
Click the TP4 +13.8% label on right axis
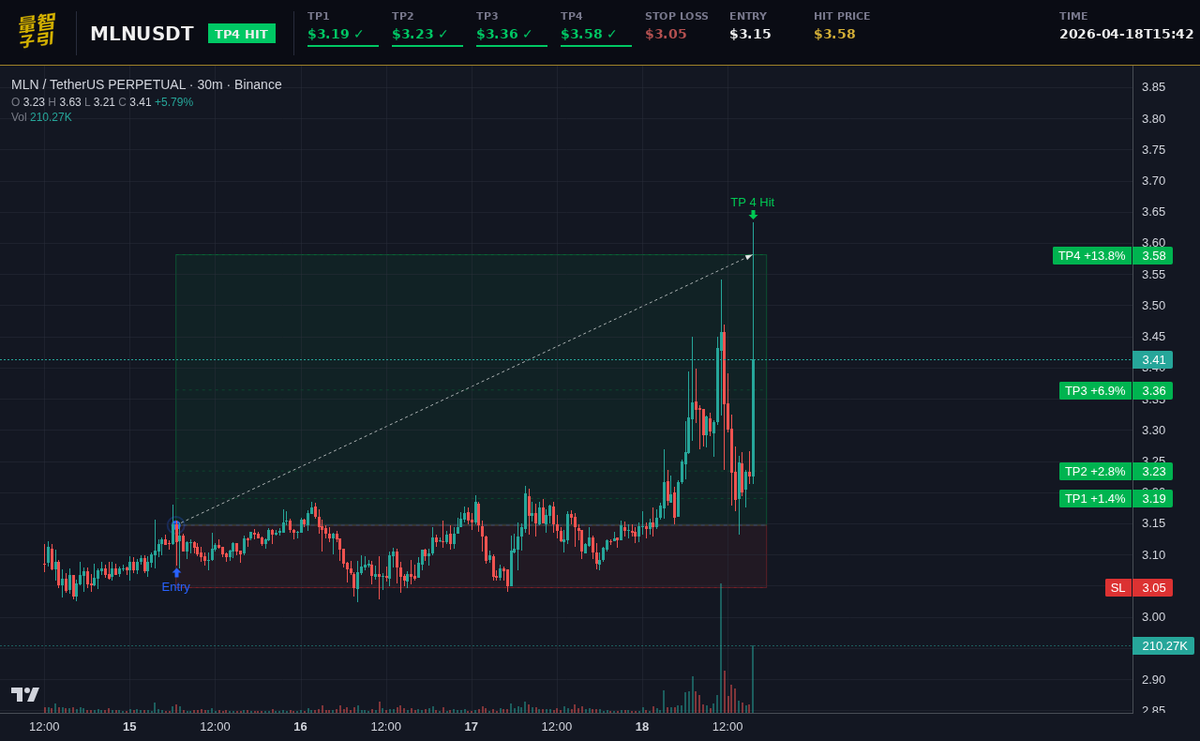1091,256
